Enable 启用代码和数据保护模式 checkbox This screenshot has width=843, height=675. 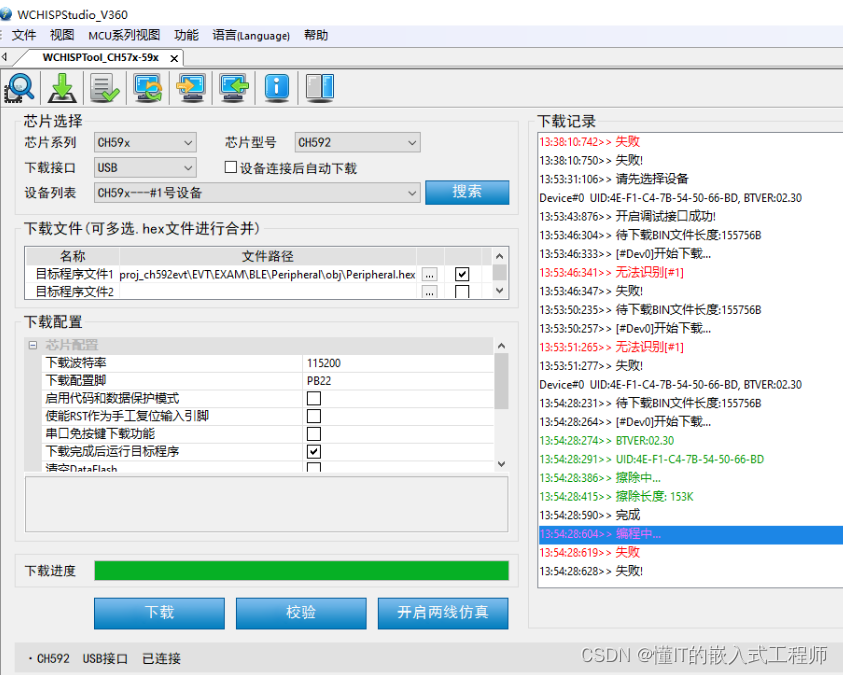pyautogui.click(x=314, y=398)
